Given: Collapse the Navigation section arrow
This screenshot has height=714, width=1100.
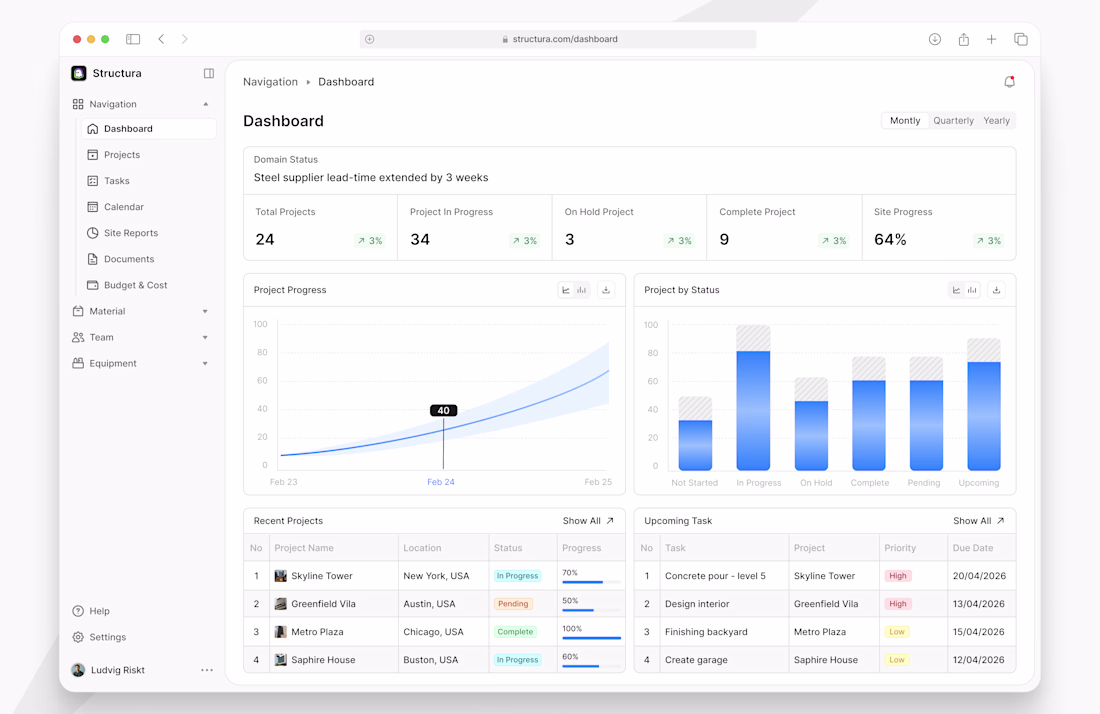Looking at the screenshot, I should click(206, 104).
